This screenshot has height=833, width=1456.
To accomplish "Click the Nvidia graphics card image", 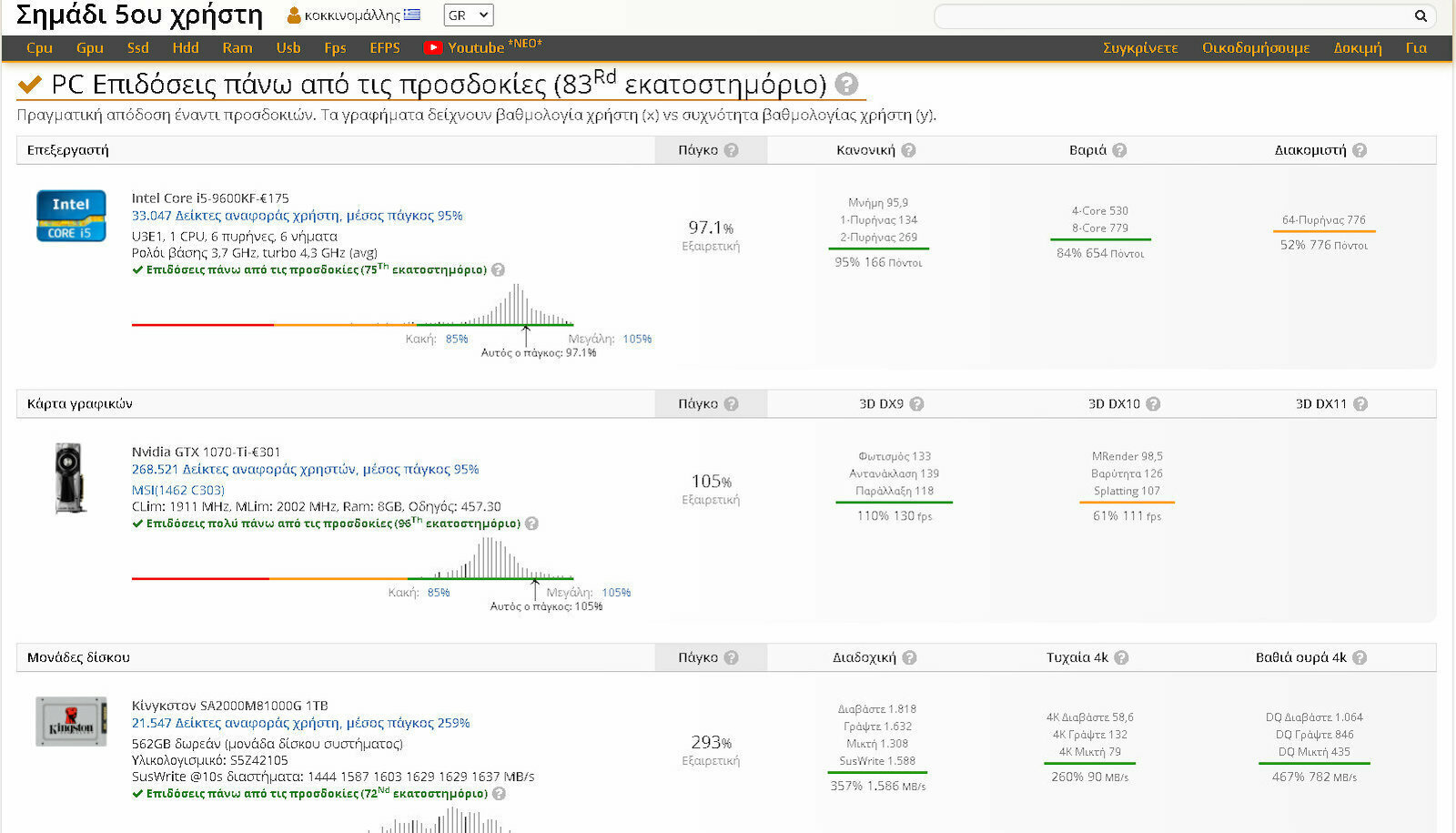I will (70, 477).
